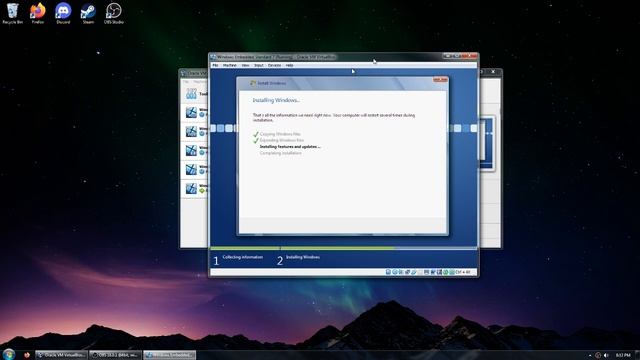
Task: Click the USB devices icon in VM status bar
Action: (413, 272)
